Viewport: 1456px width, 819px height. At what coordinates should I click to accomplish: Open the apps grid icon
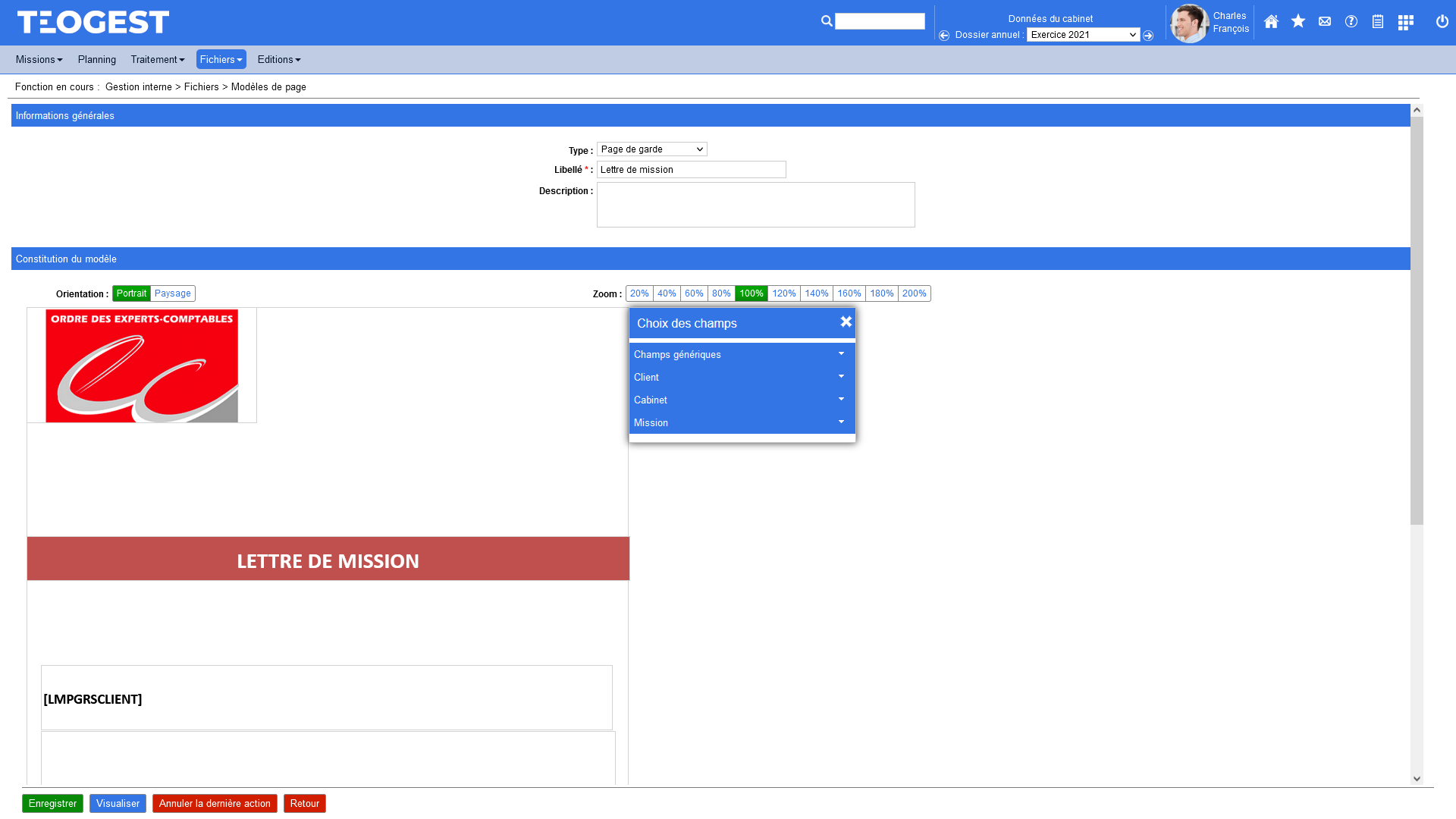tap(1405, 22)
